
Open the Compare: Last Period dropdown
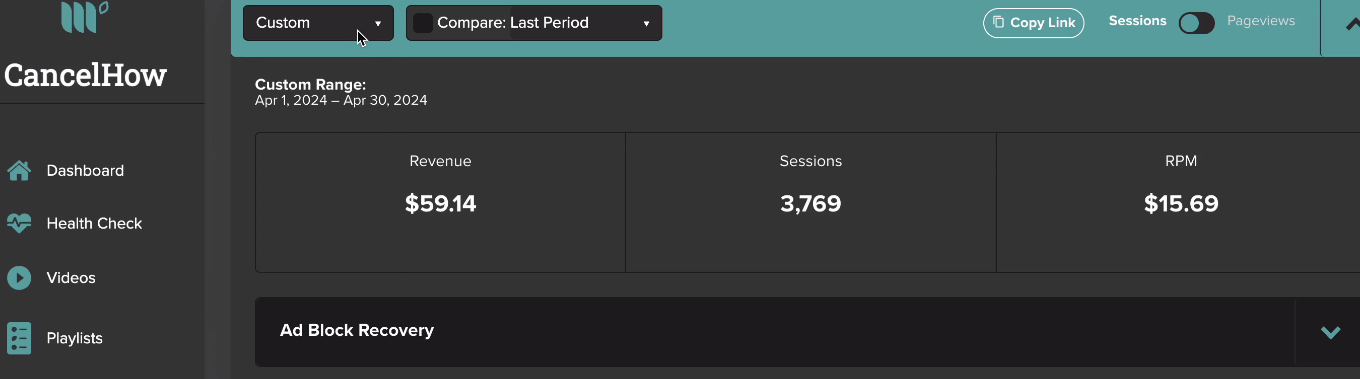point(534,23)
